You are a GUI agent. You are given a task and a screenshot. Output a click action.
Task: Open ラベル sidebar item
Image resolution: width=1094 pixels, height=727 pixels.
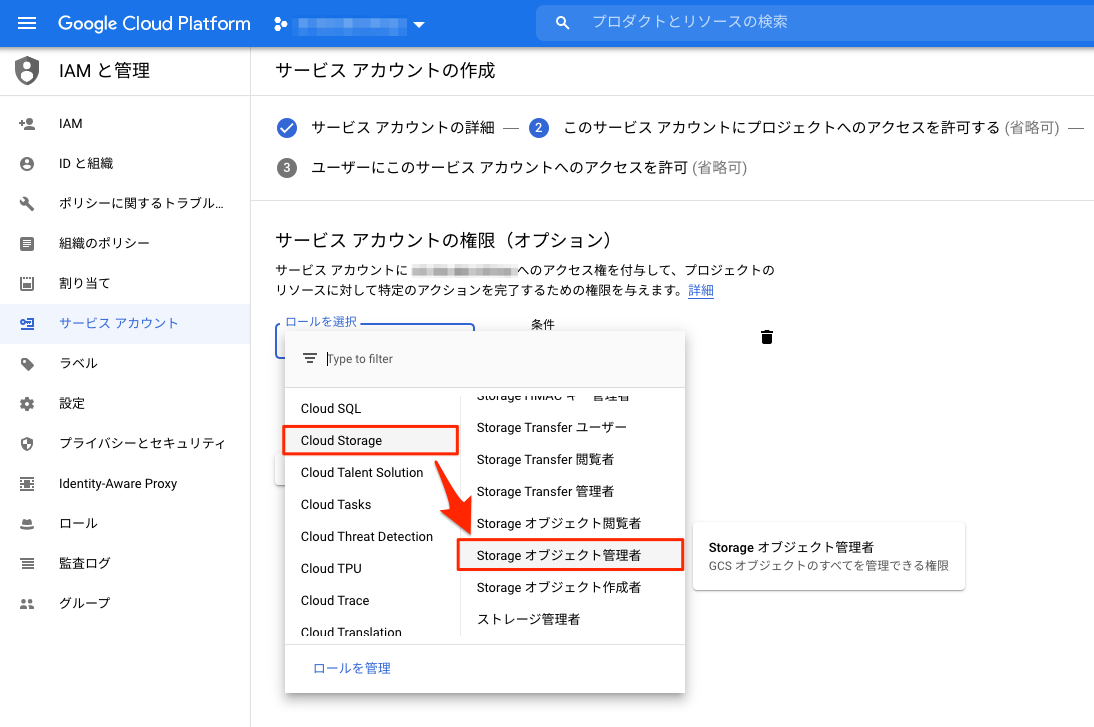(125, 364)
